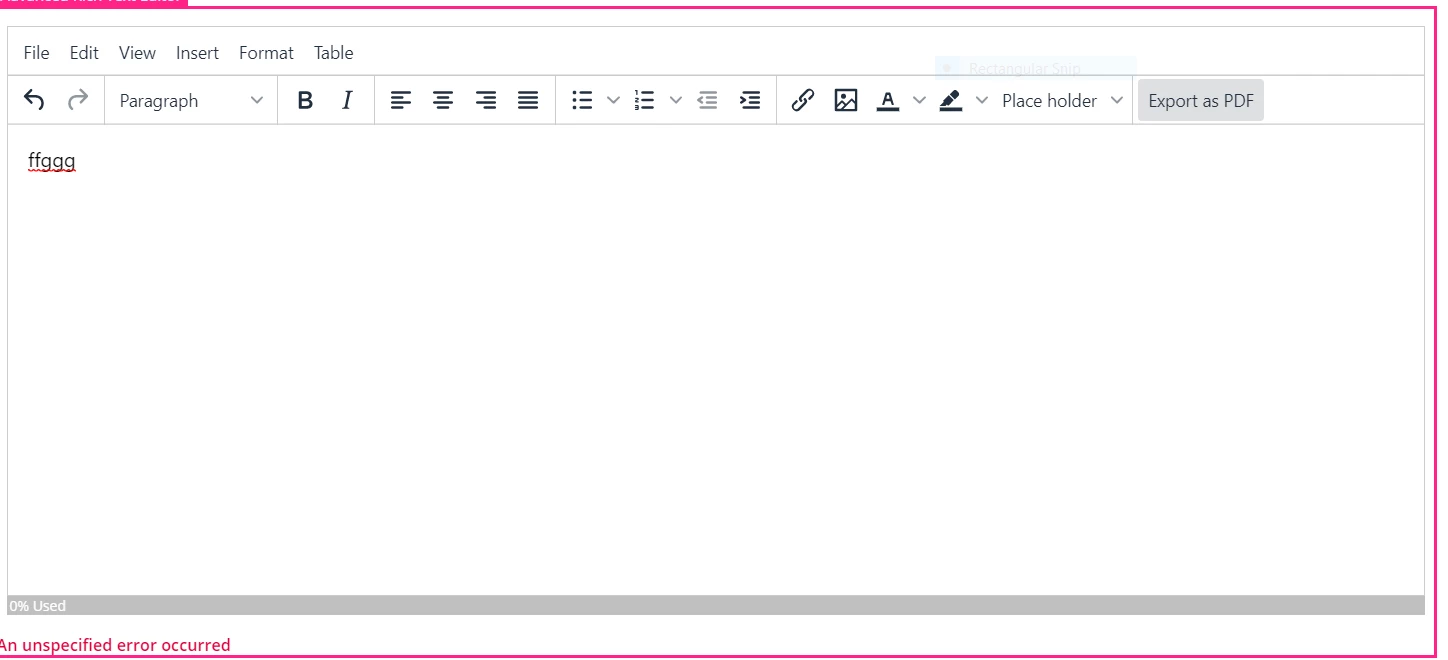Justify the text
1448x660 pixels.
pos(528,100)
